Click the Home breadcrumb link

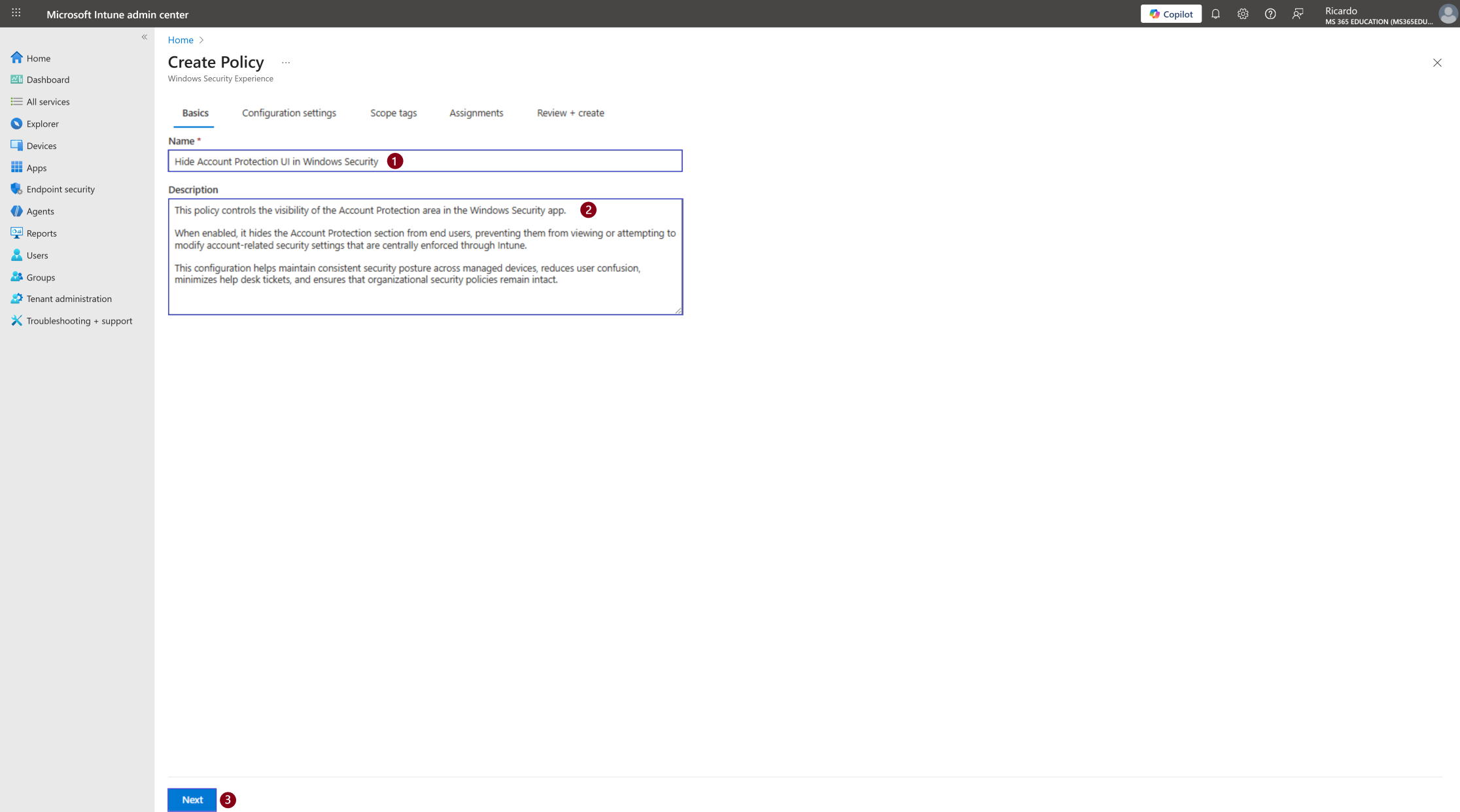pos(181,40)
